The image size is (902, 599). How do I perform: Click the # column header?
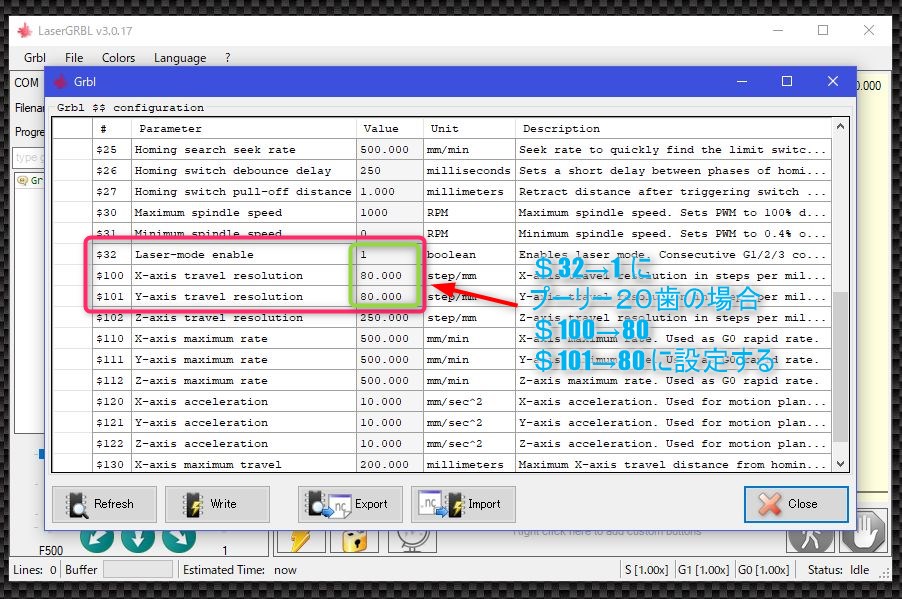click(112, 128)
